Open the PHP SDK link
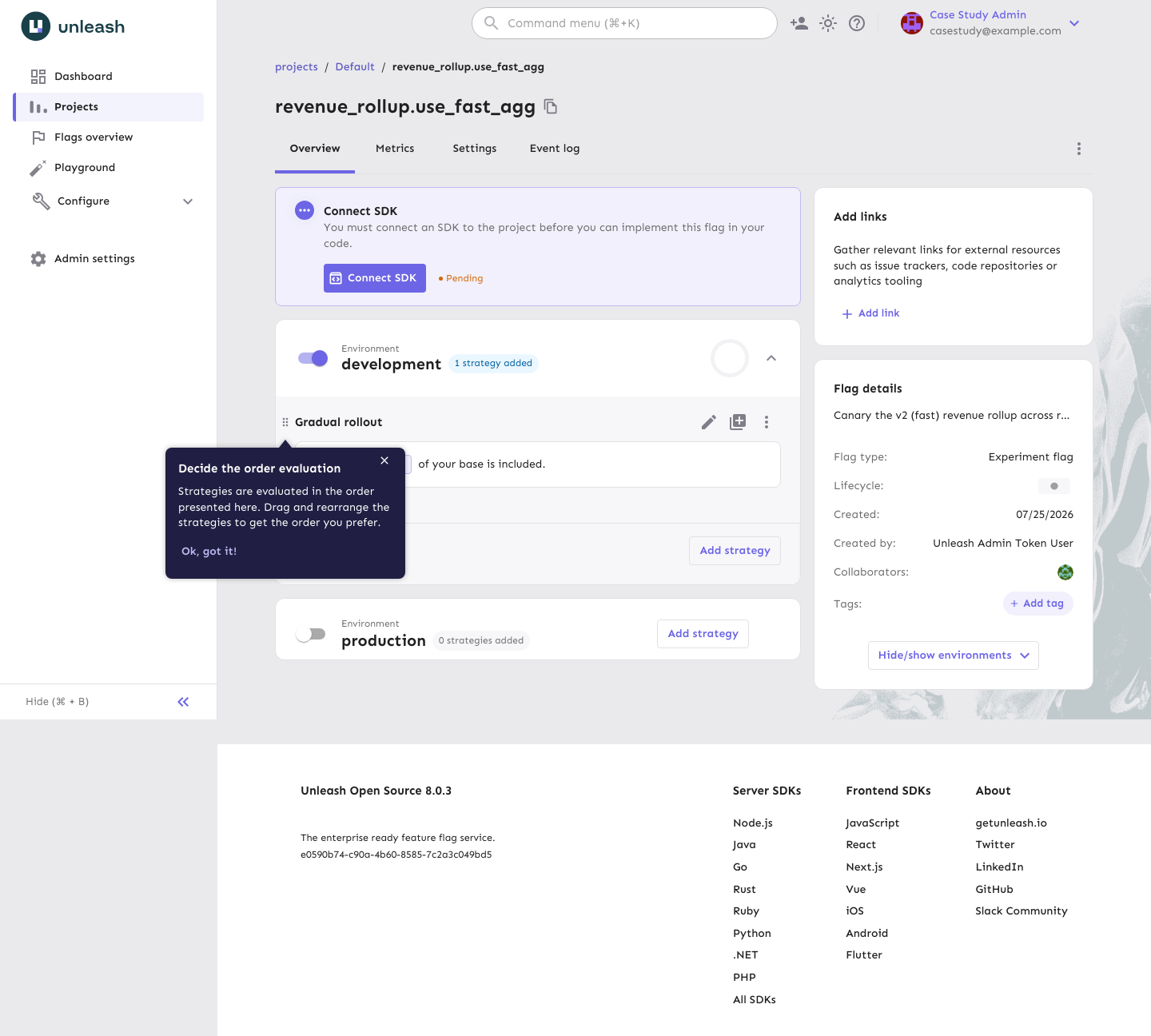 click(x=744, y=978)
